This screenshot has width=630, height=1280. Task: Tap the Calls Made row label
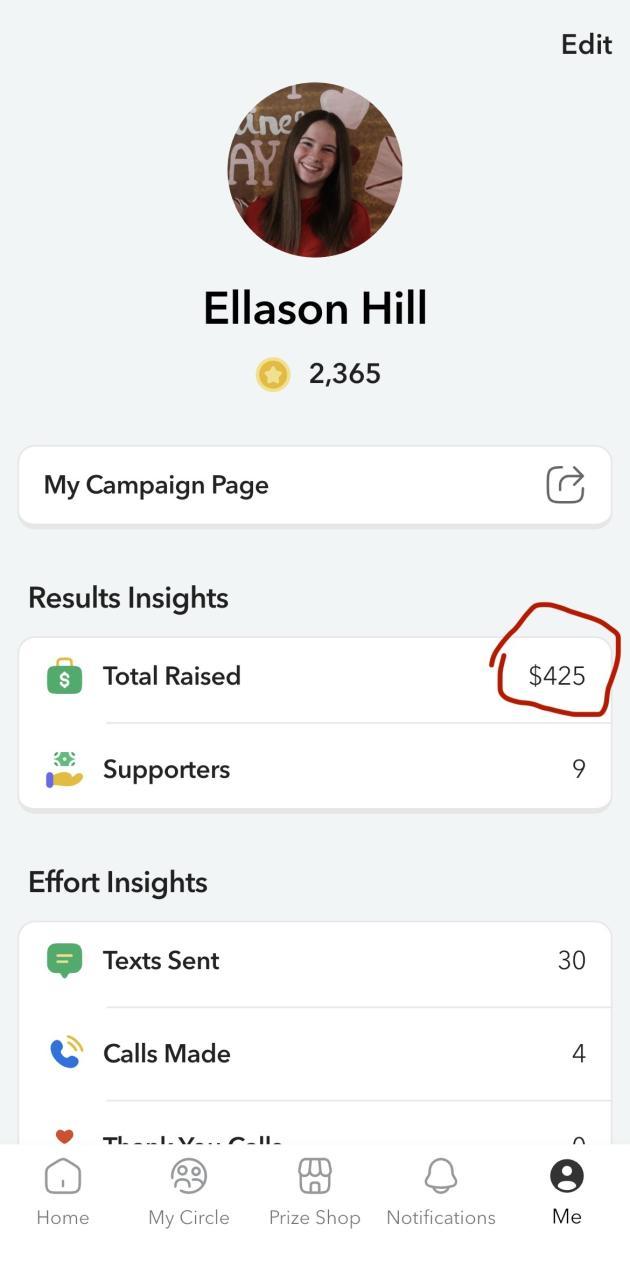pos(166,1053)
